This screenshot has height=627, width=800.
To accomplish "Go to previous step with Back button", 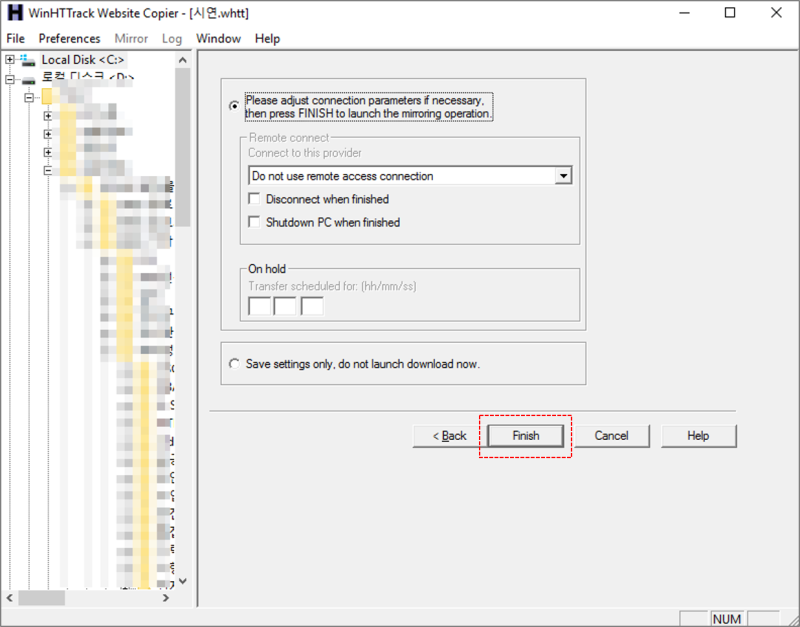I will click(449, 436).
